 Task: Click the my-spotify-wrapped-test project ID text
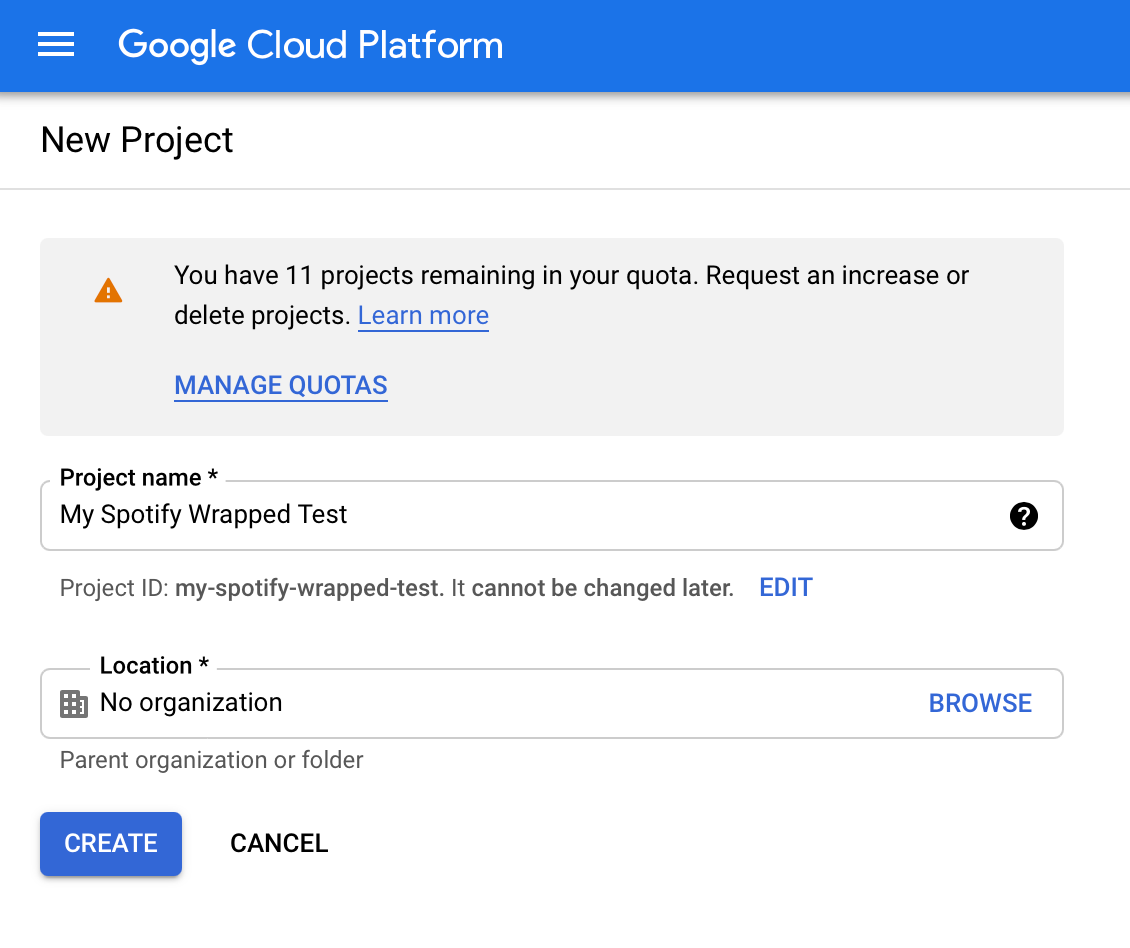307,588
